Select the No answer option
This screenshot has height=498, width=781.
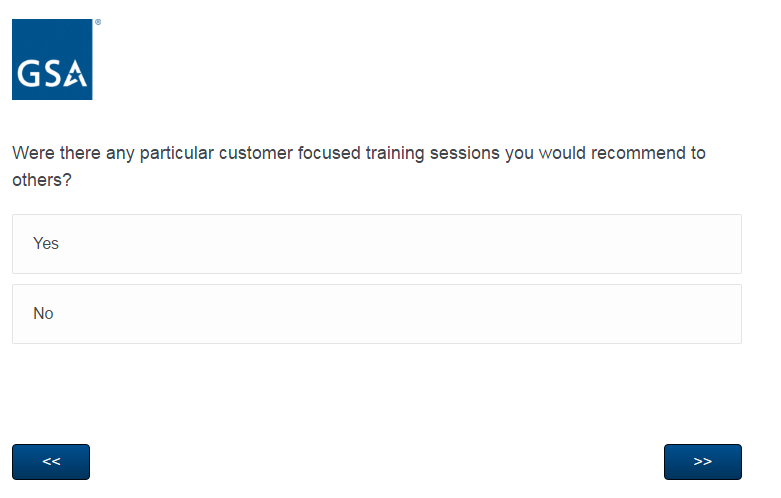pyautogui.click(x=376, y=314)
